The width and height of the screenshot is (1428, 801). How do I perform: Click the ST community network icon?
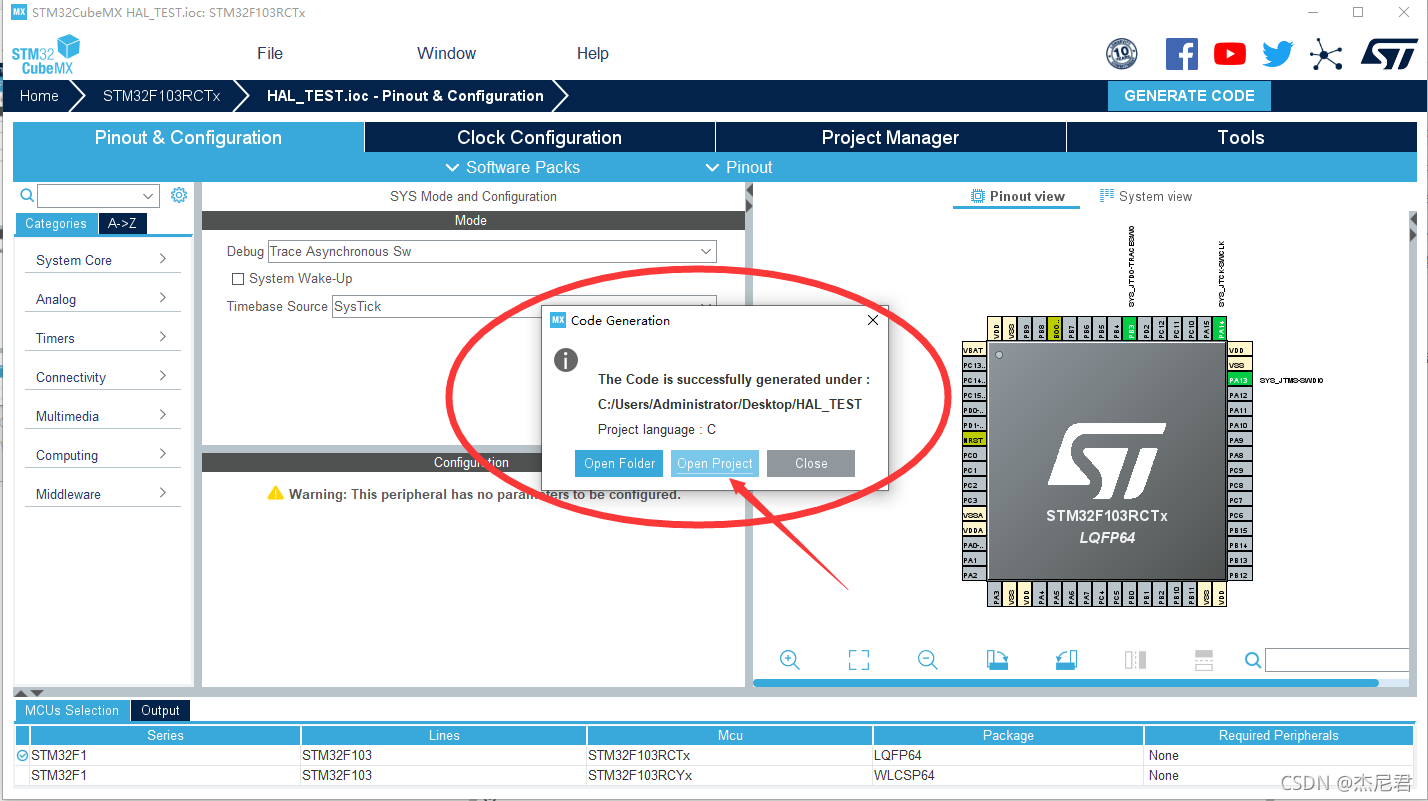(x=1326, y=54)
